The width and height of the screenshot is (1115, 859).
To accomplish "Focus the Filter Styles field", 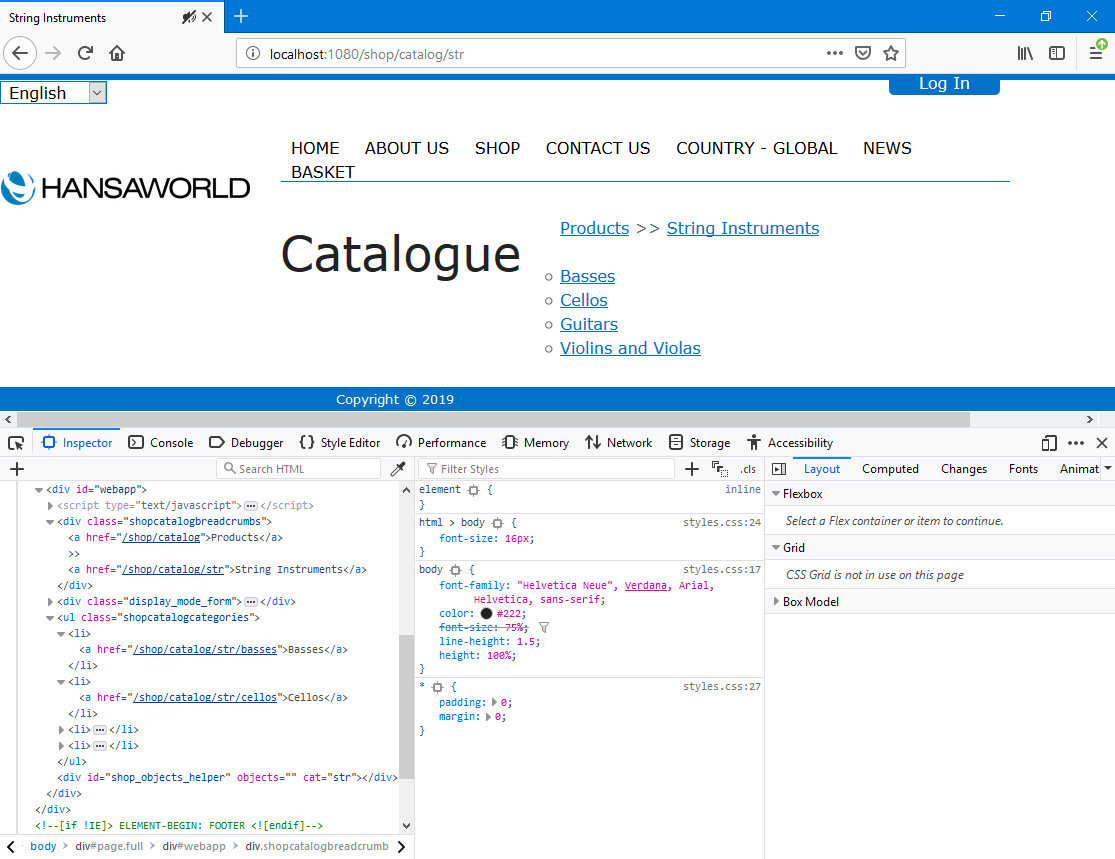I will (x=546, y=469).
